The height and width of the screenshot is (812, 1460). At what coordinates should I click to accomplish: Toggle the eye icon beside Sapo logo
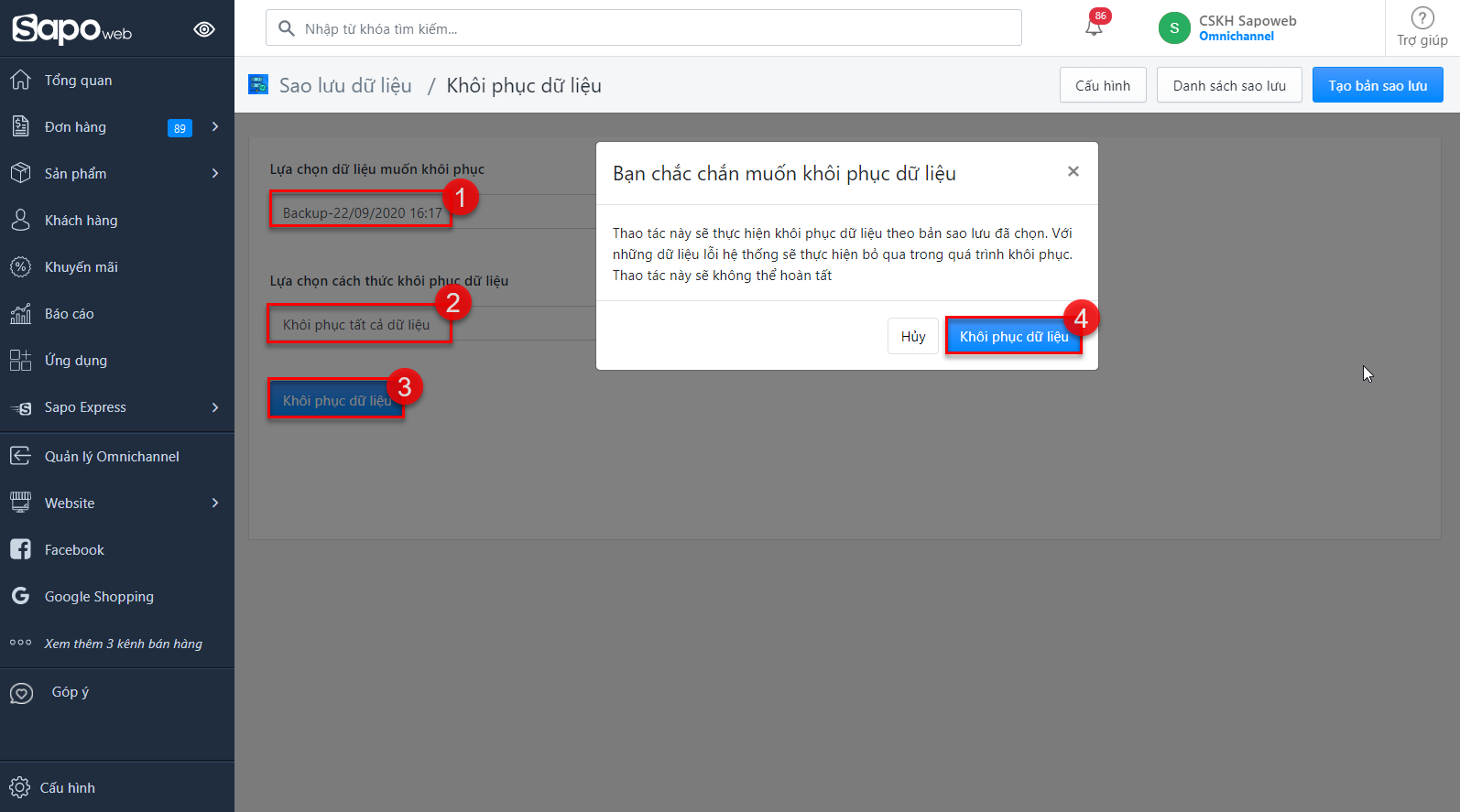coord(204,29)
